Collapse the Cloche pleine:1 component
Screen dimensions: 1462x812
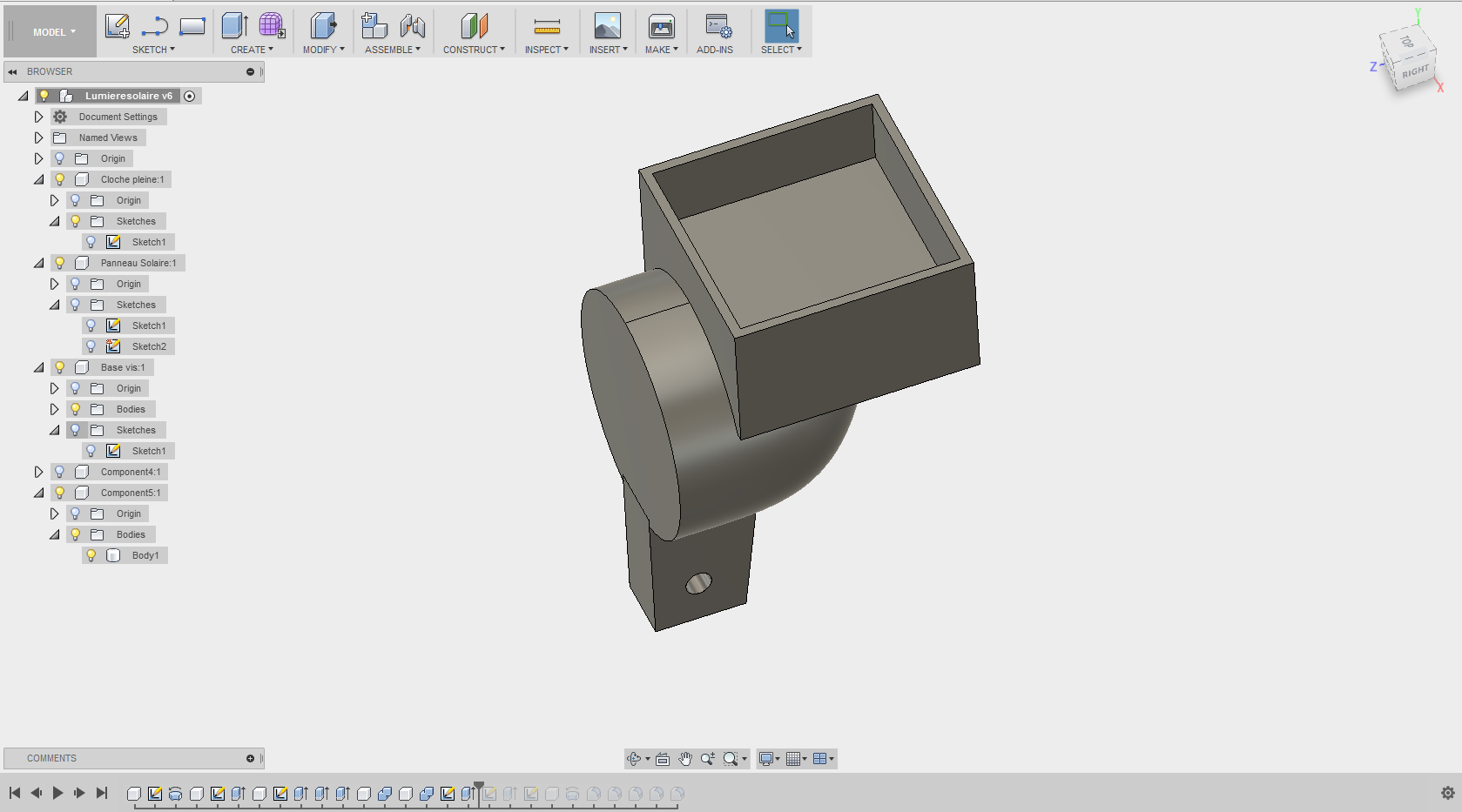tap(38, 179)
